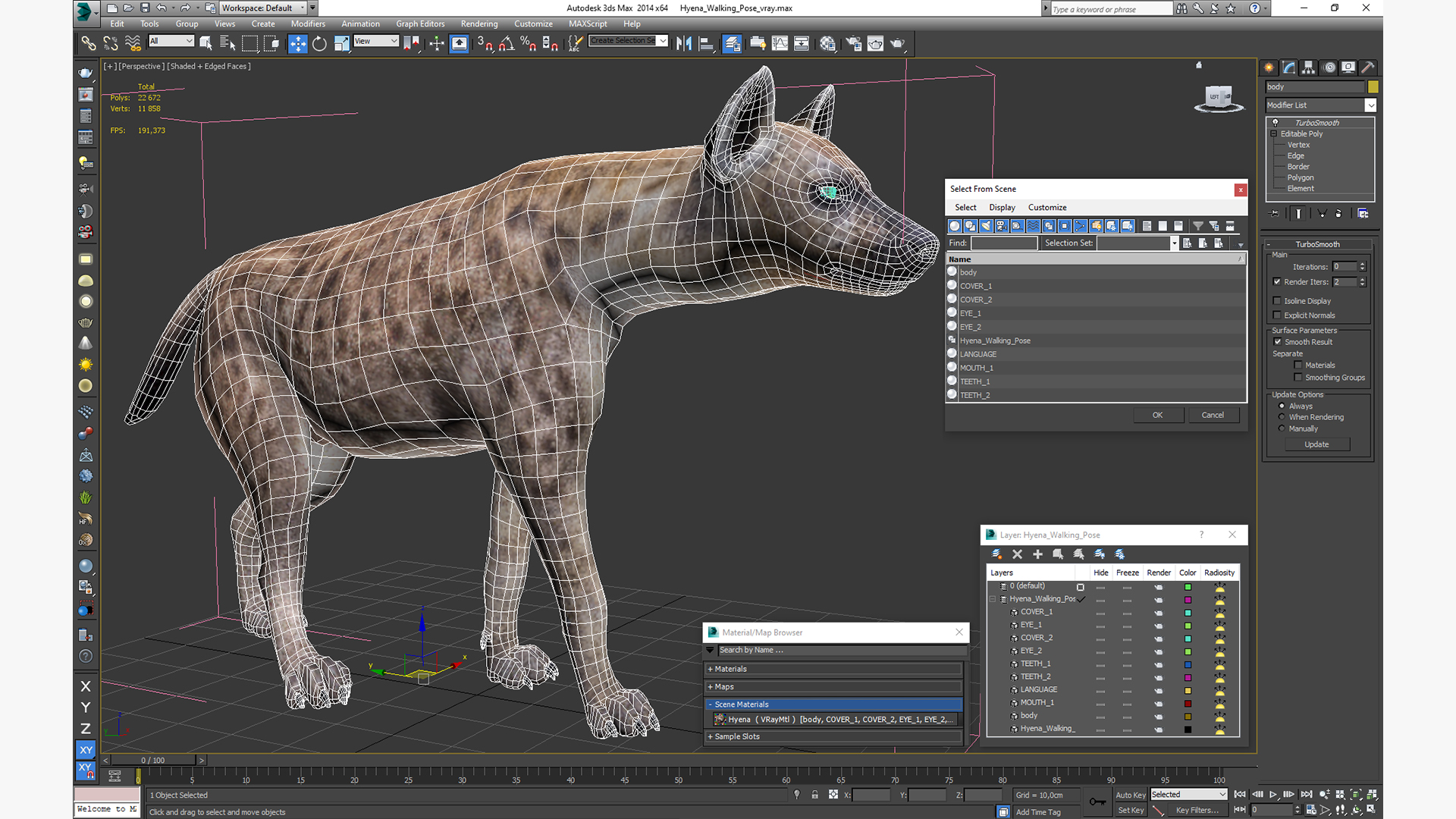The image size is (1456, 819).
Task: Toggle Percent Snap in main toolbar
Action: tap(529, 43)
